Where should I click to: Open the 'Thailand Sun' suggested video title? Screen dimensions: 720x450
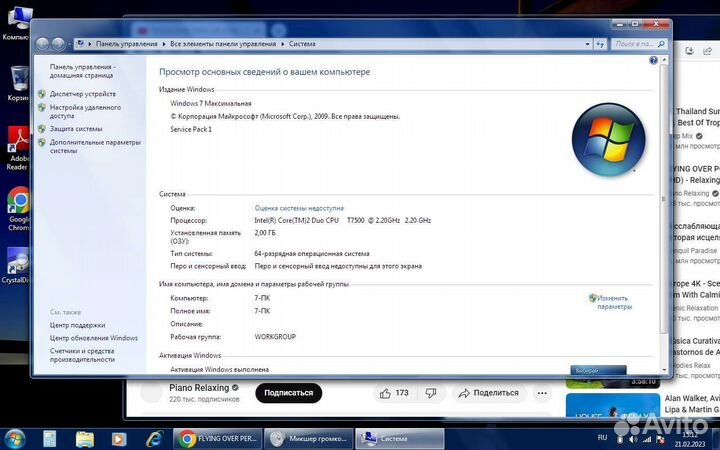point(697,117)
